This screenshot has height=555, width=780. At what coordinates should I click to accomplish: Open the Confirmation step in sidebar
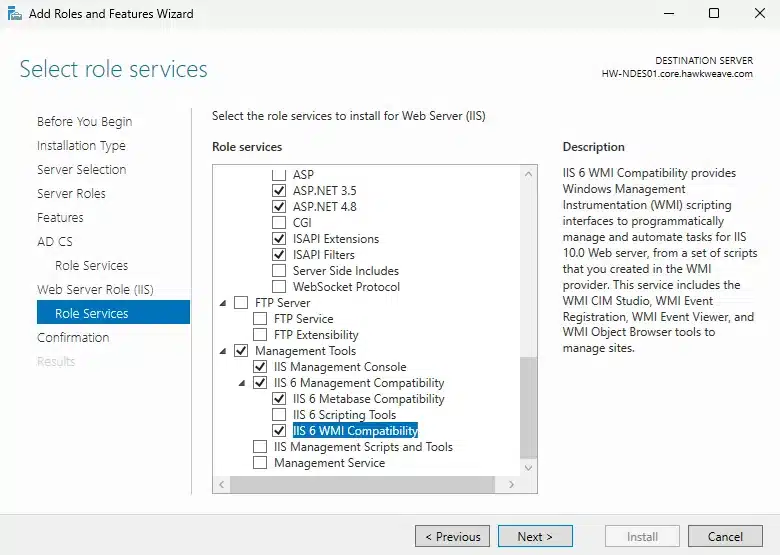[73, 337]
